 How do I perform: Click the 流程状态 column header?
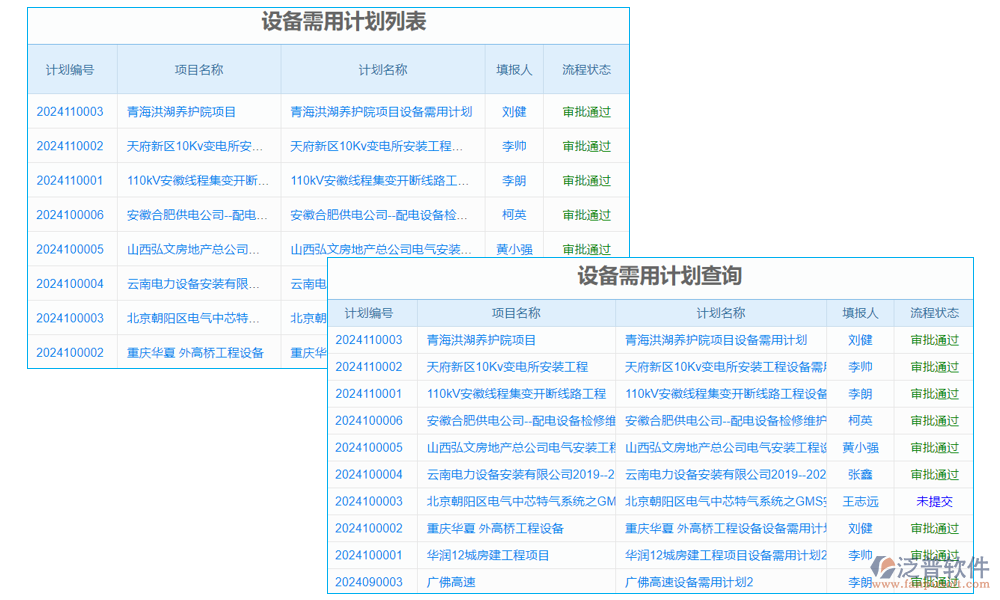click(x=935, y=313)
